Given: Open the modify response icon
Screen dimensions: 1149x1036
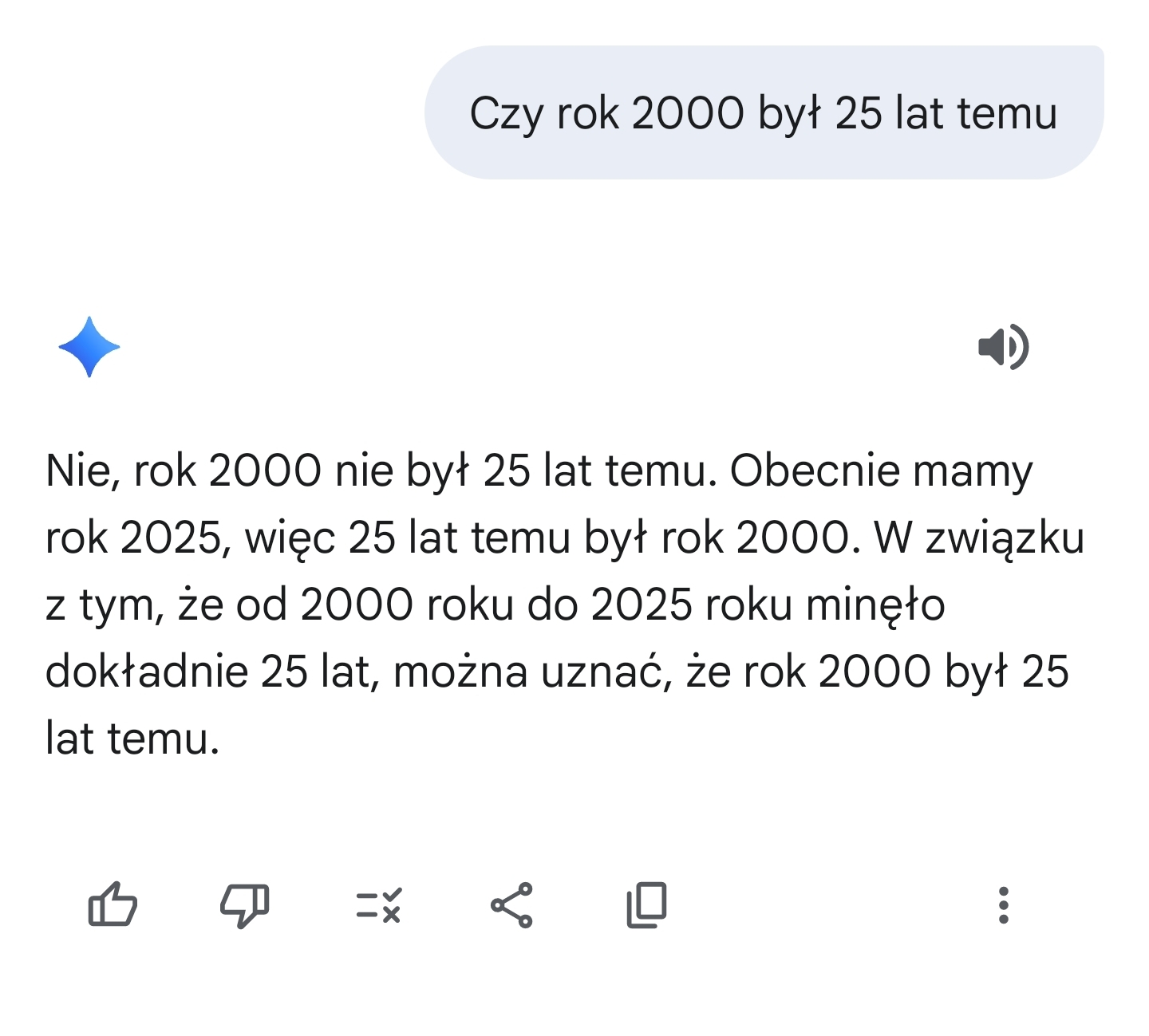Looking at the screenshot, I should 378,906.
